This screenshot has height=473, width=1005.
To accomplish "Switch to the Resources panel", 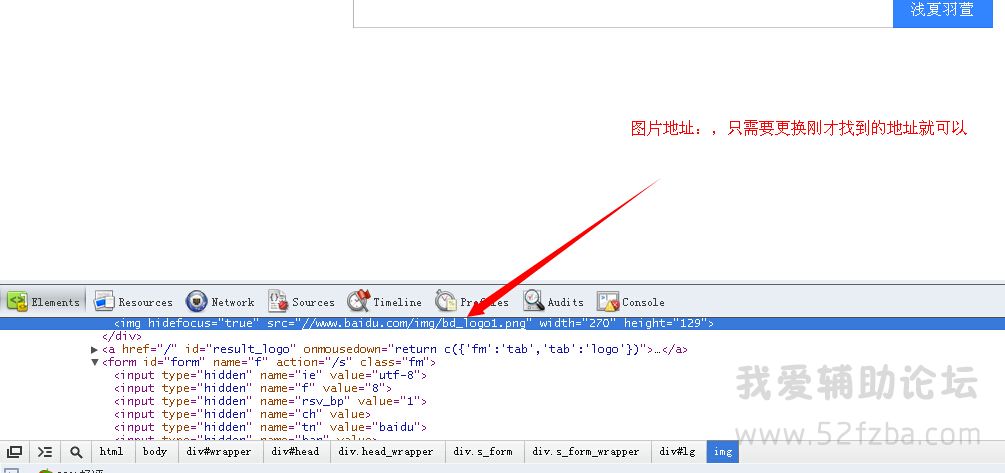I will point(133,302).
